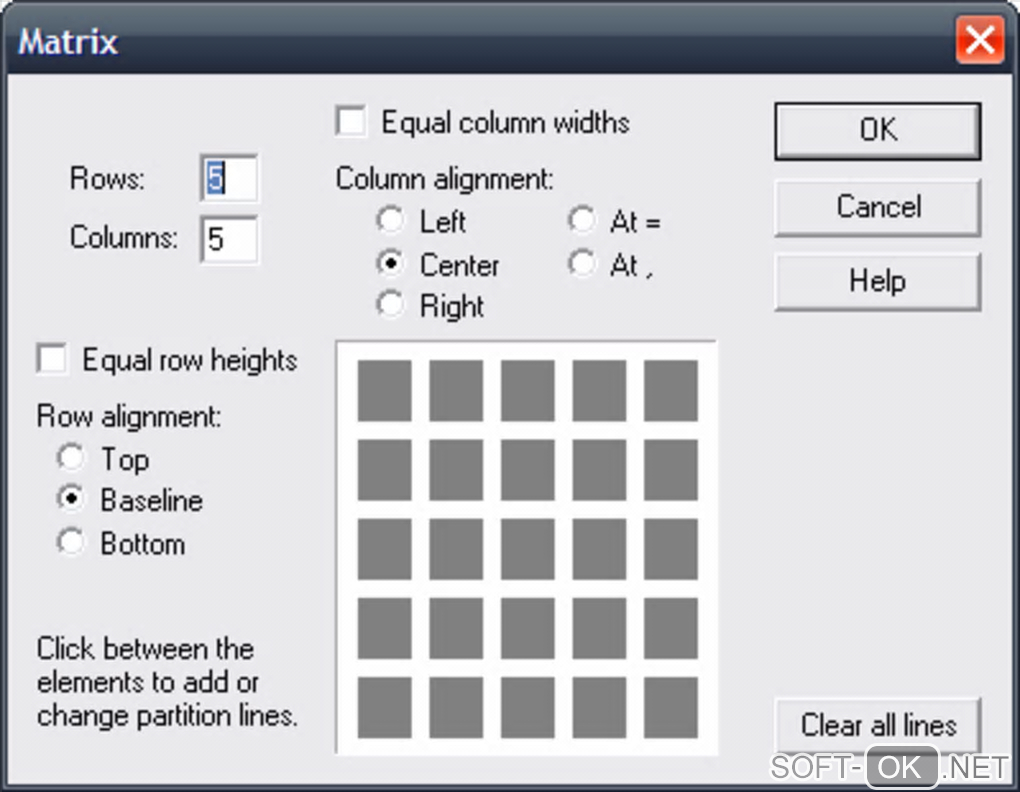Select Center column alignment
The width and height of the screenshot is (1020, 792).
pyautogui.click(x=390, y=263)
